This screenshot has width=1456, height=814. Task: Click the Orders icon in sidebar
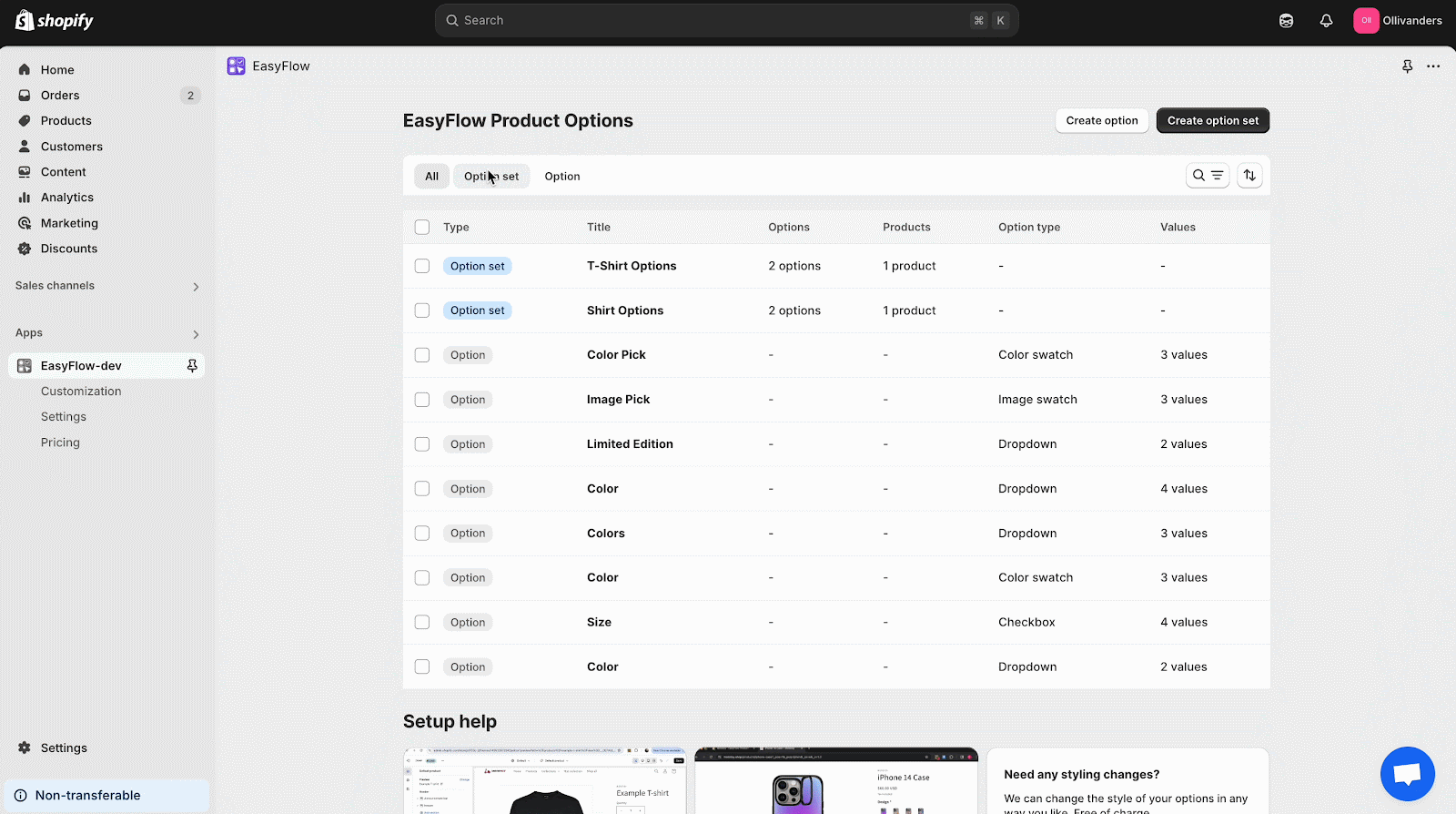click(x=25, y=95)
